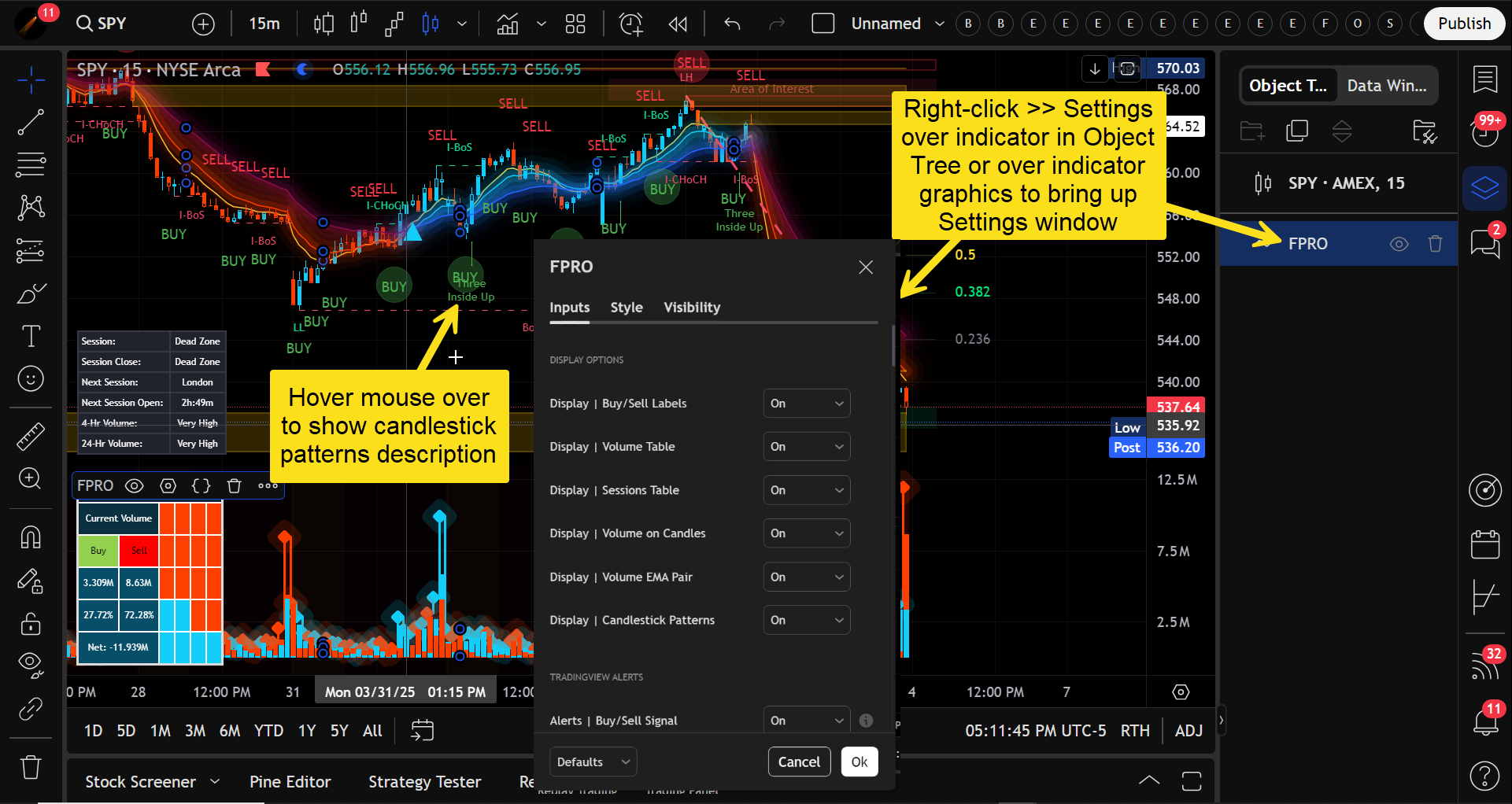Click the Ok button
The height and width of the screenshot is (804, 1512).
pos(859,762)
